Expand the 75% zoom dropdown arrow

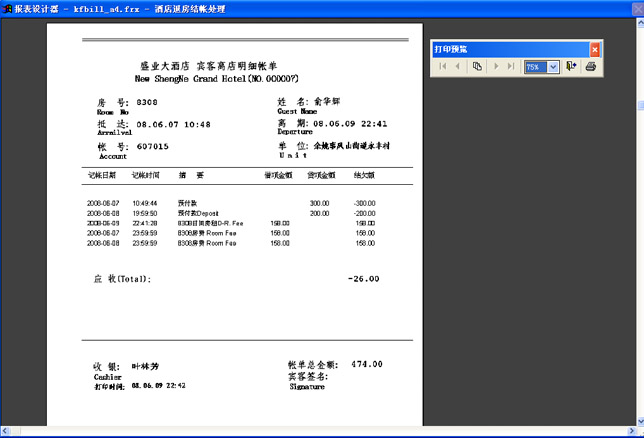(554, 66)
